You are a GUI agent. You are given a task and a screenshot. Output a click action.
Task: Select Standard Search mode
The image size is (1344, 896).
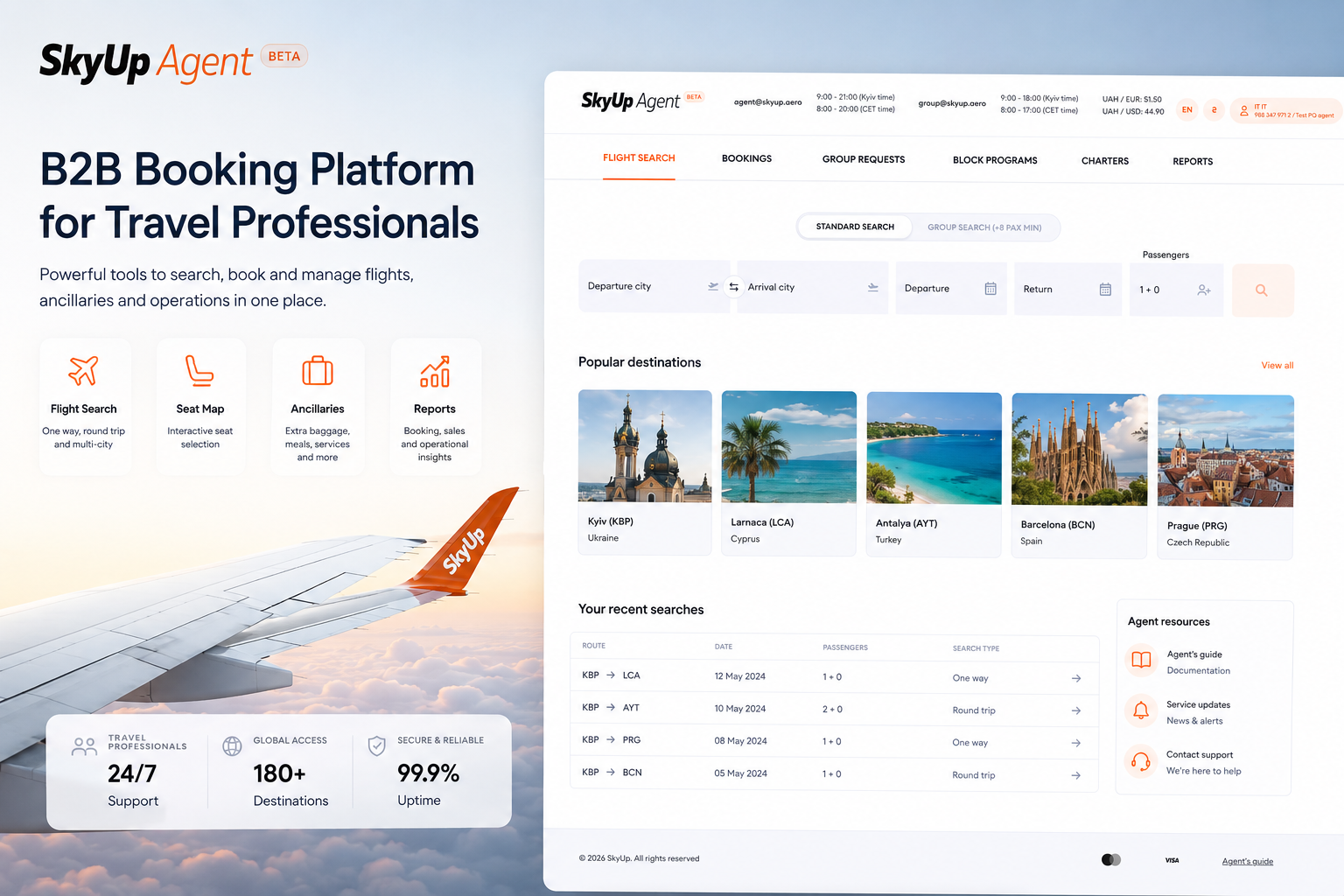(x=855, y=227)
